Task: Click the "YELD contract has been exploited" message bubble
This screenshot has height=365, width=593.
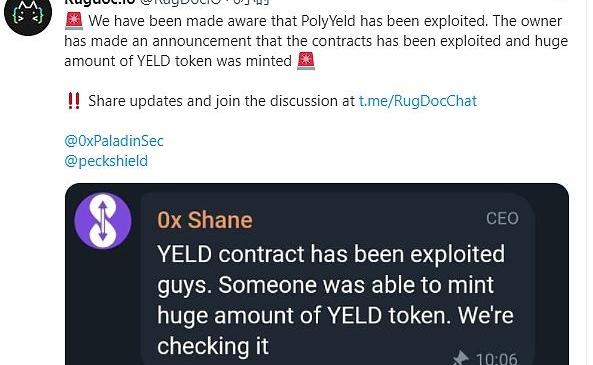Action: [337, 279]
